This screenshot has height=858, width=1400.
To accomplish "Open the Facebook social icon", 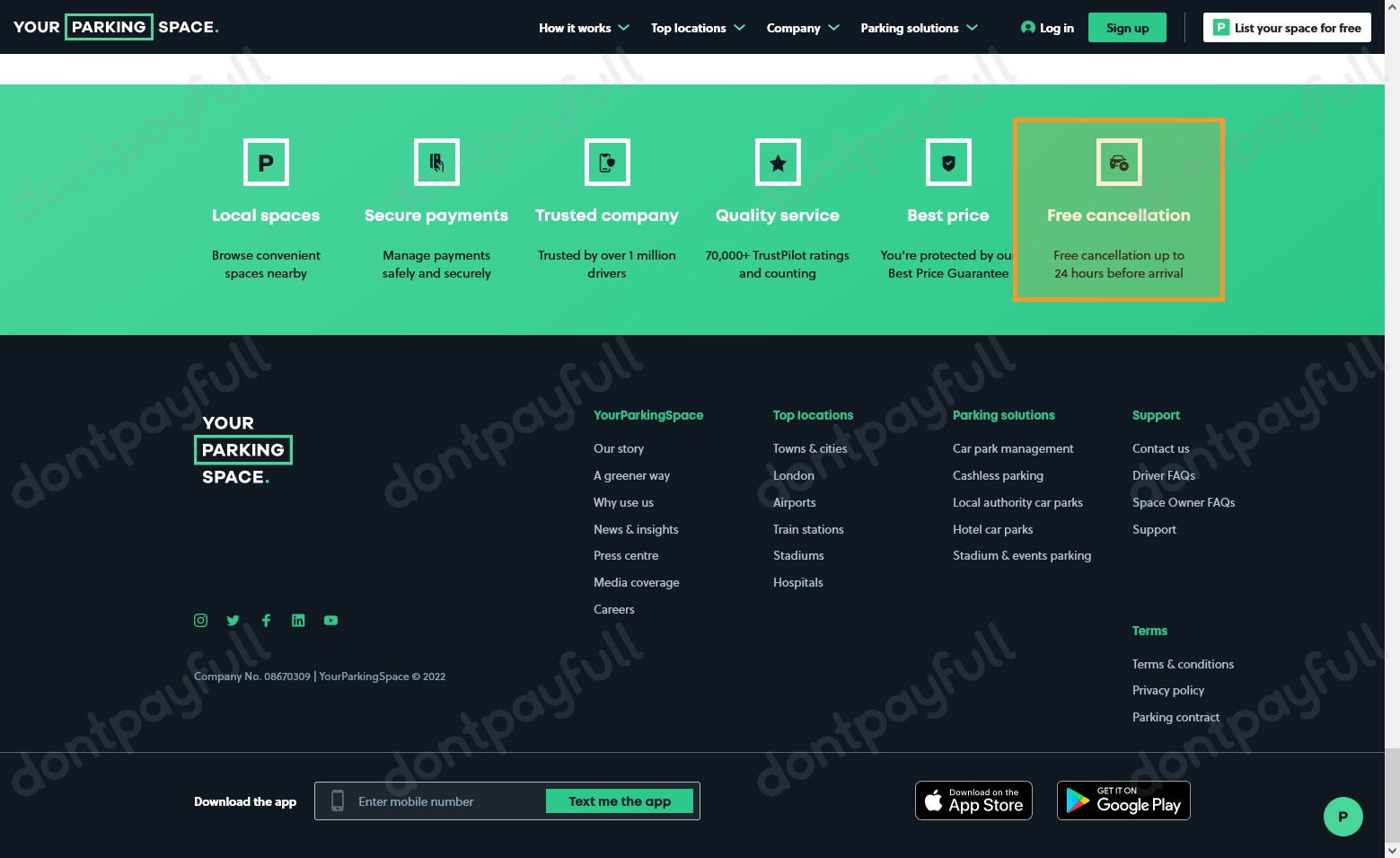I will (x=266, y=620).
